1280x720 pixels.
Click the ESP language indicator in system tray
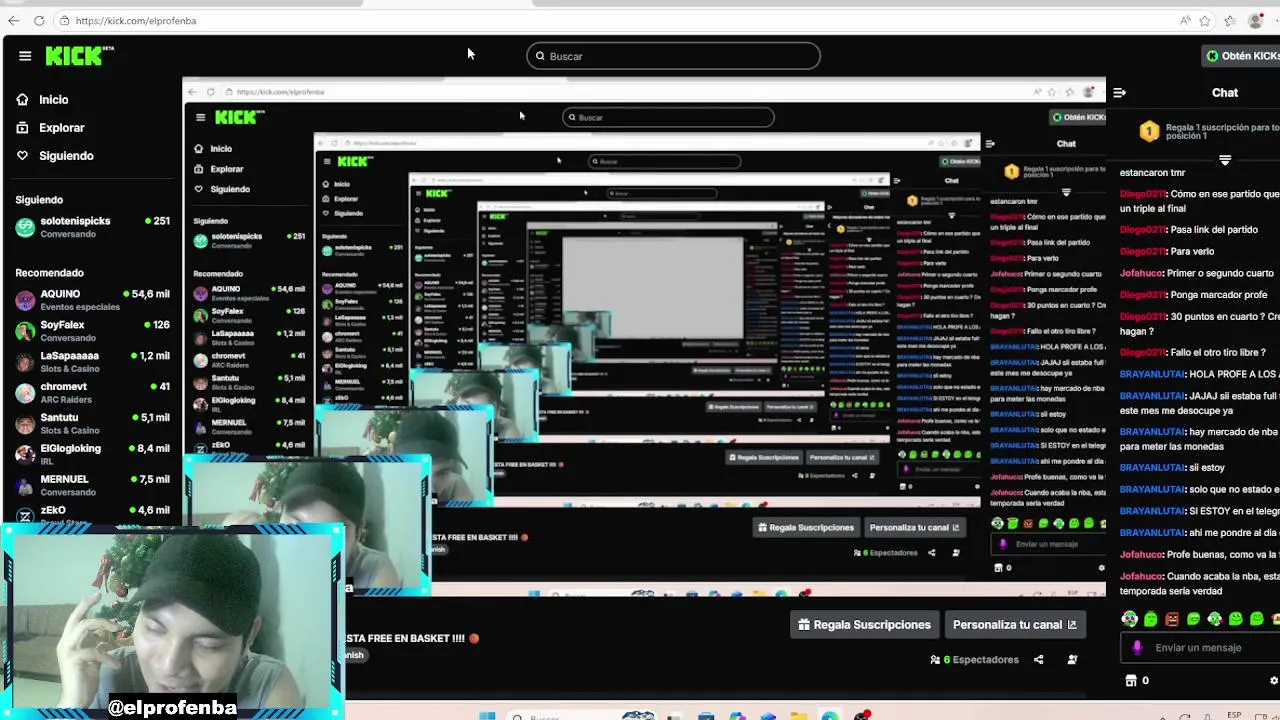pos(1234,715)
